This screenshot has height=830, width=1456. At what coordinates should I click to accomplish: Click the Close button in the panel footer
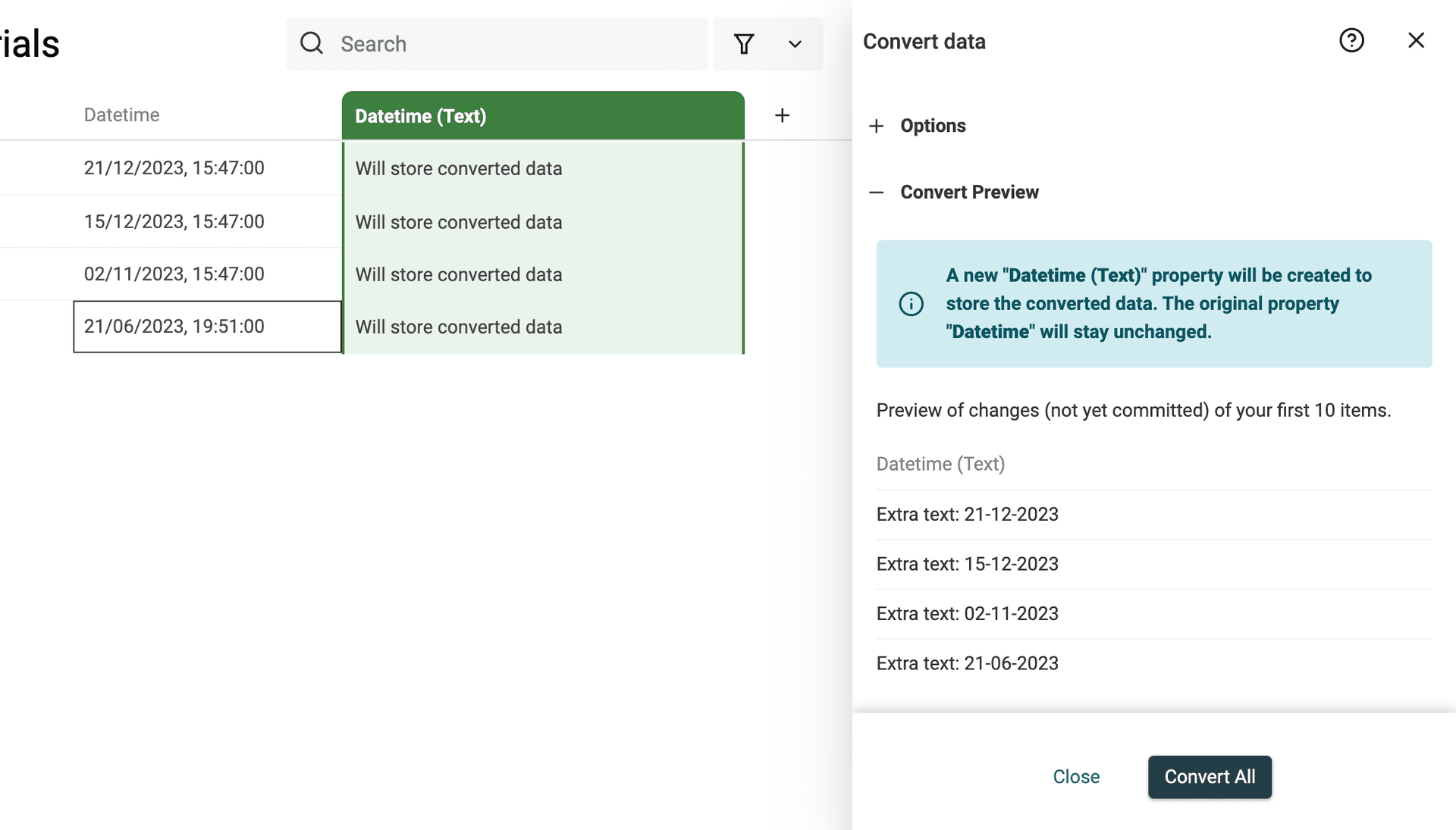tap(1076, 776)
